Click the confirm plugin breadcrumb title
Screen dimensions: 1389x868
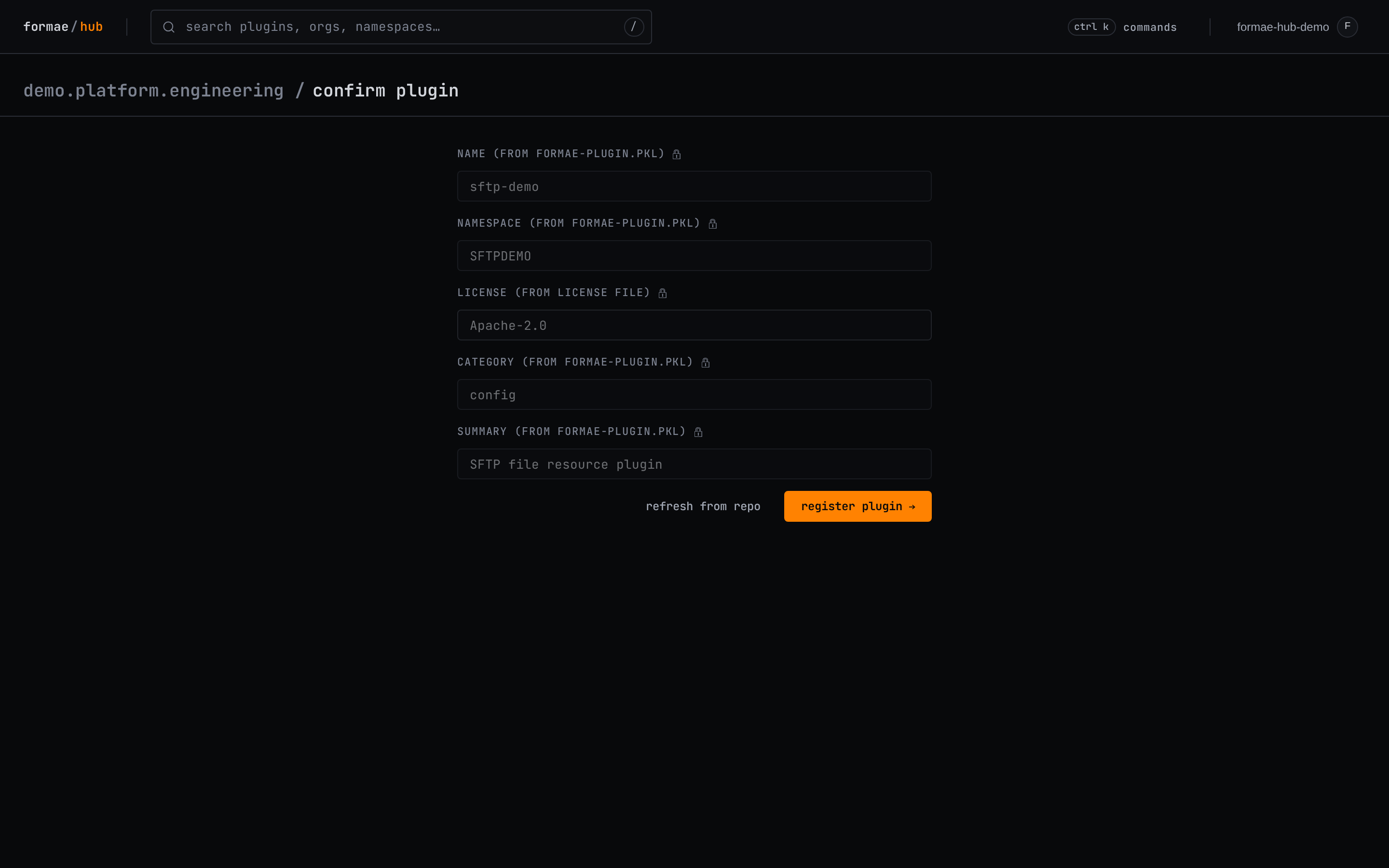(386, 91)
